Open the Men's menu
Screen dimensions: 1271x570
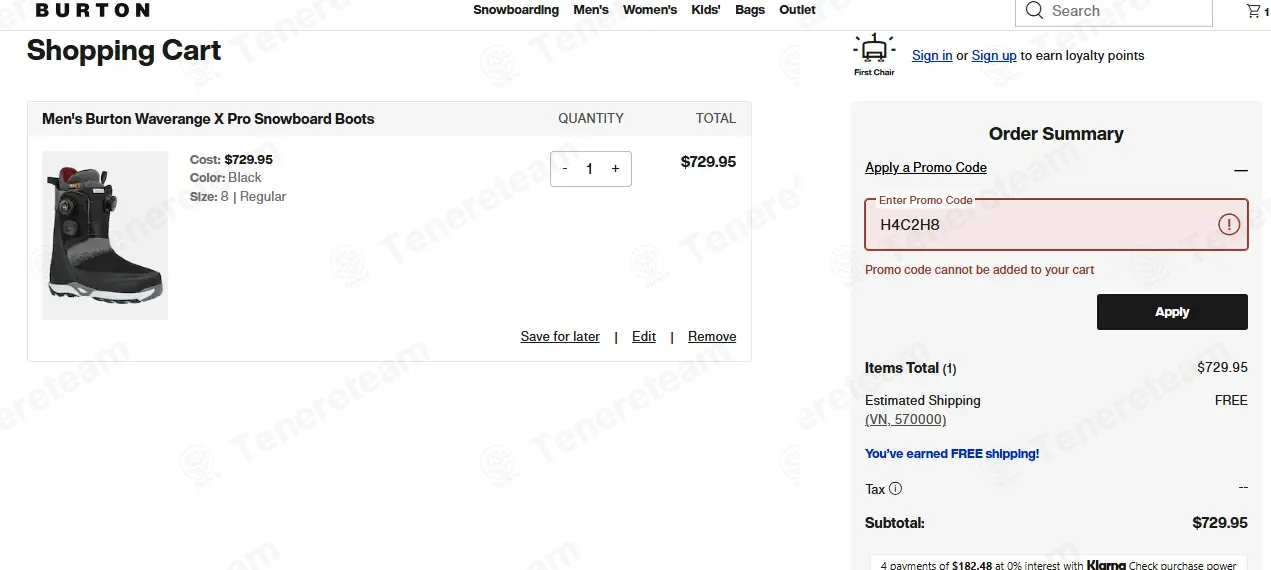pyautogui.click(x=591, y=10)
